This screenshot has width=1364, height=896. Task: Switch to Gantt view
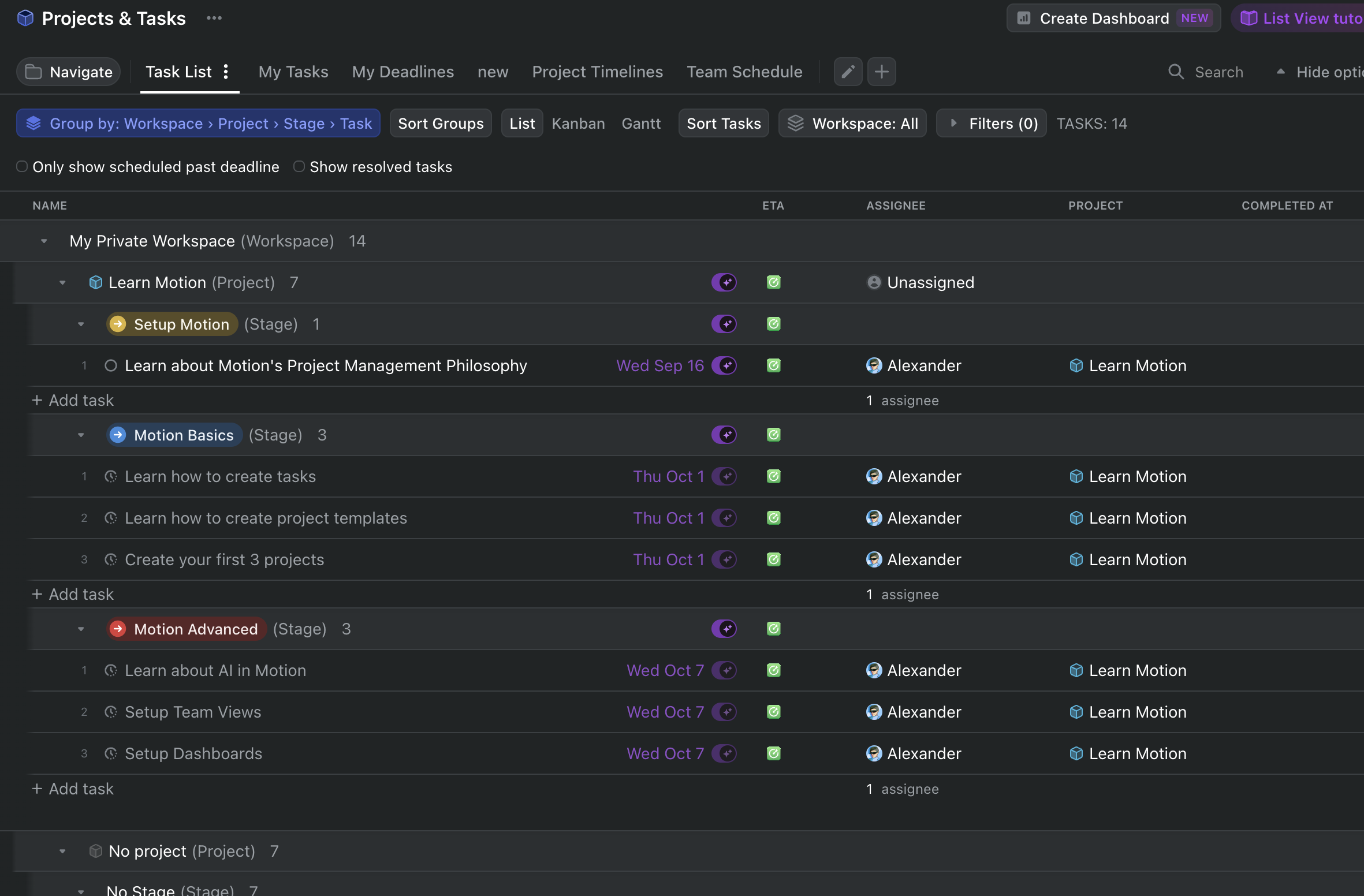(641, 123)
